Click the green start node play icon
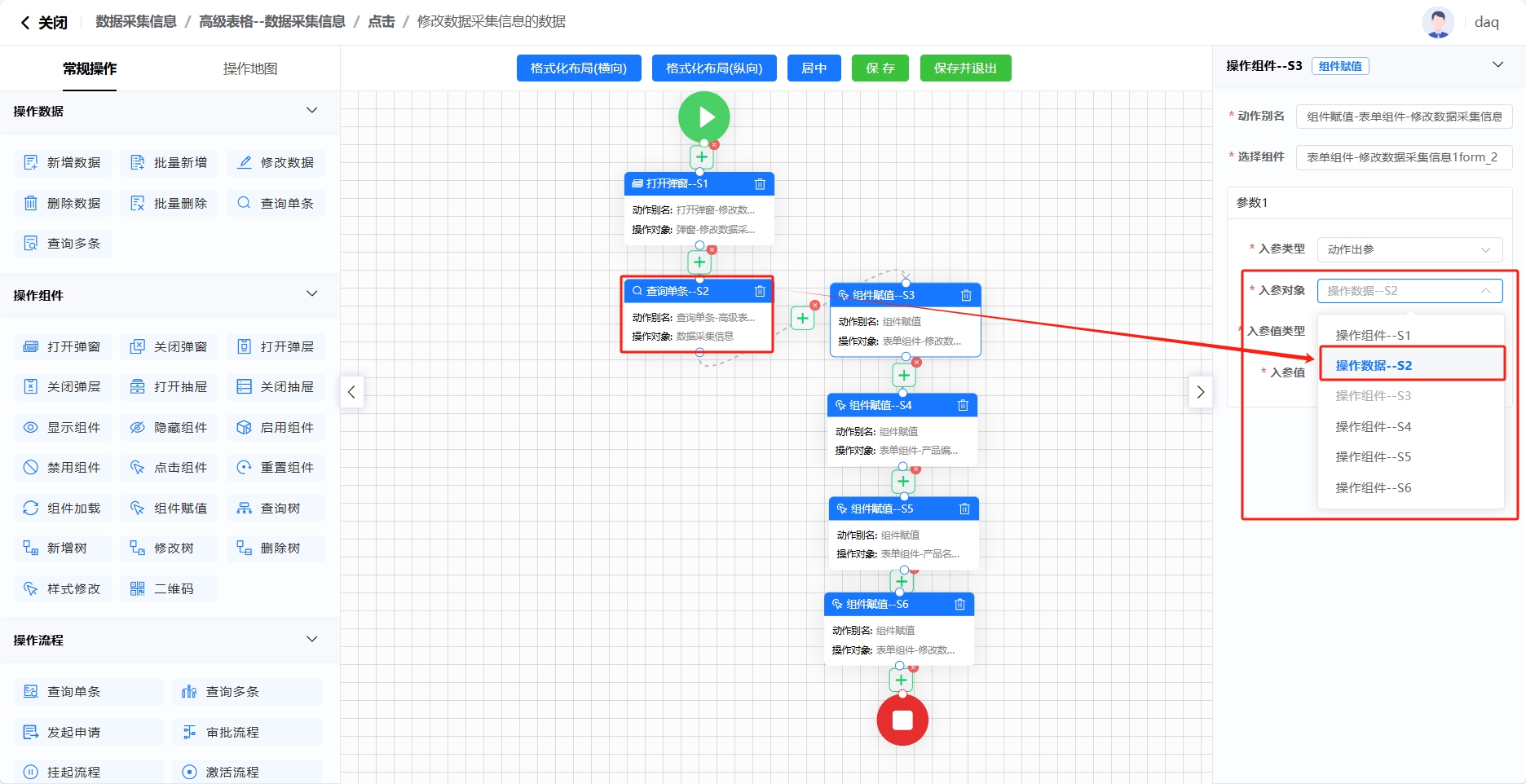Image resolution: width=1526 pixels, height=784 pixels. (703, 117)
